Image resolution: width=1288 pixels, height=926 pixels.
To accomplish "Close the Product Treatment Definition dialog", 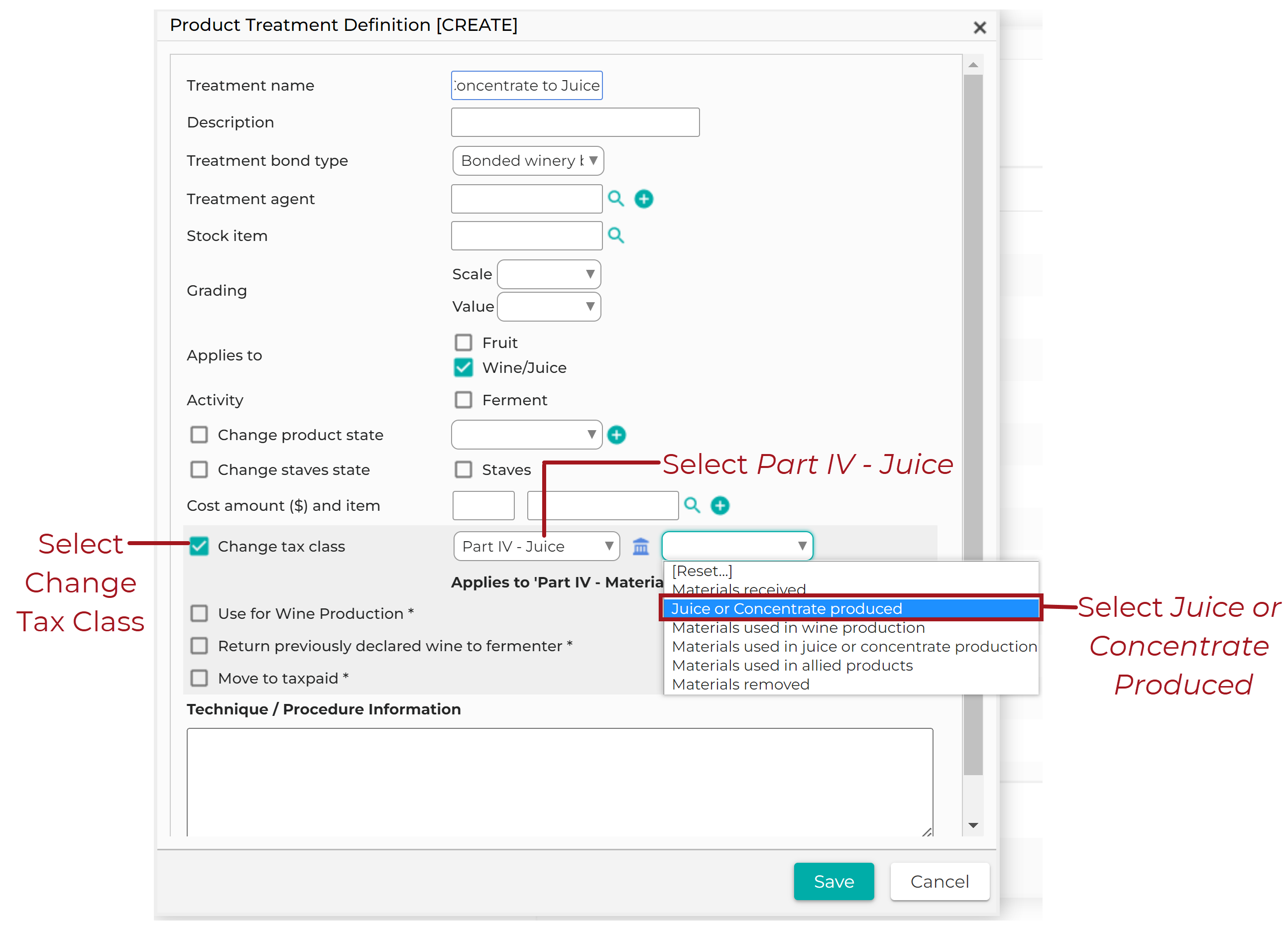I will [980, 27].
